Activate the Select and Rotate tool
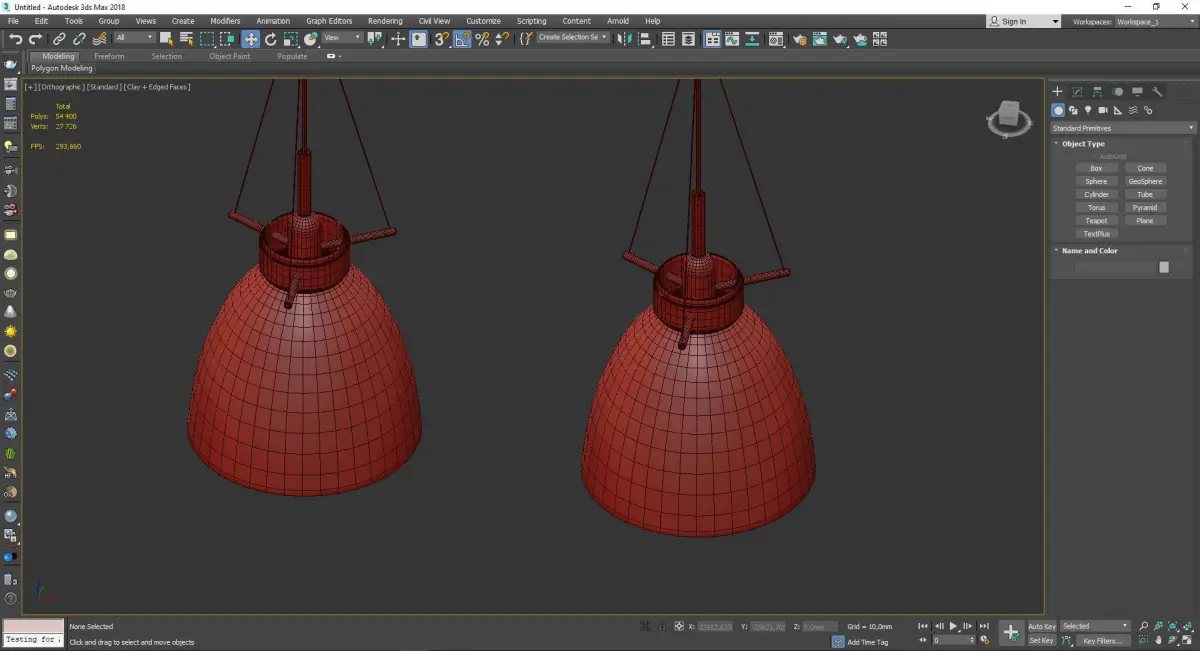1200x651 pixels. tap(270, 39)
